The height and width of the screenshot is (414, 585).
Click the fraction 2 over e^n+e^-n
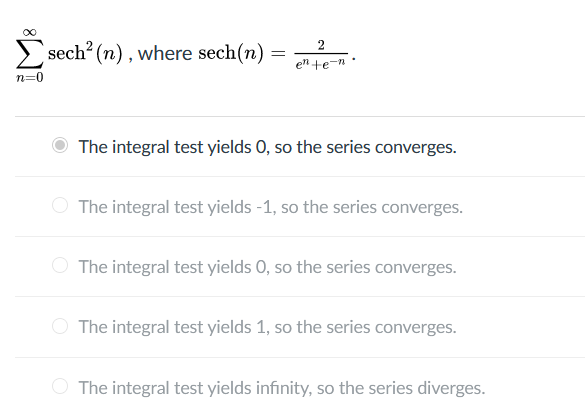coord(321,55)
